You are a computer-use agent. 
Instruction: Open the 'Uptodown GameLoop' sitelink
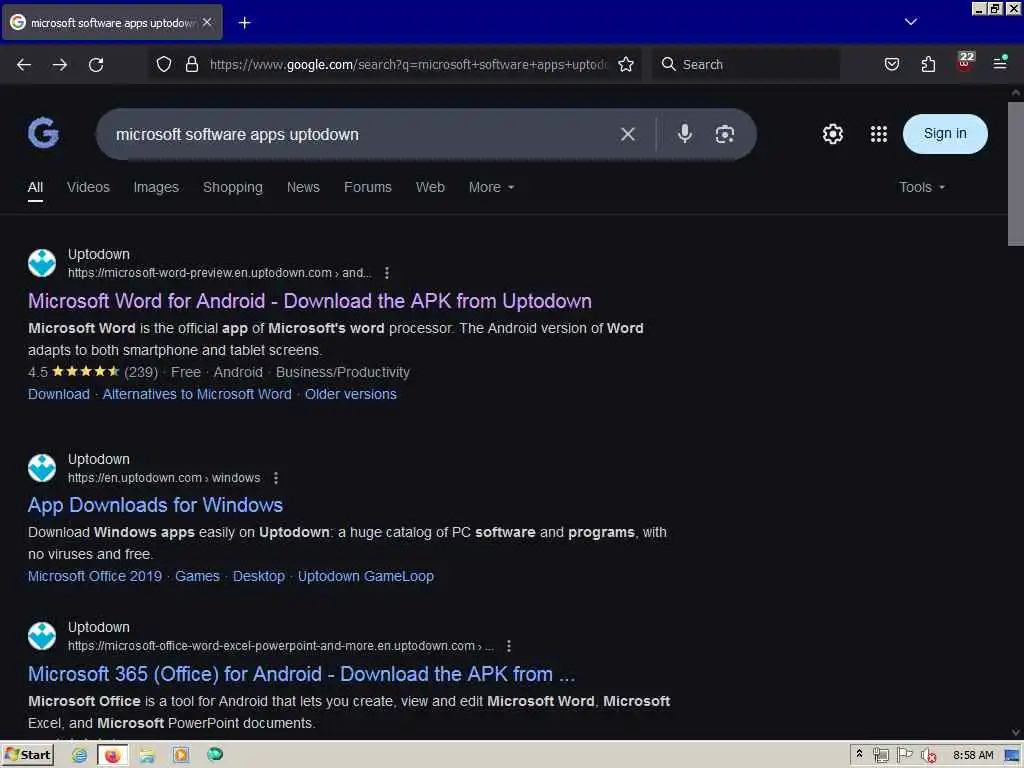click(366, 577)
